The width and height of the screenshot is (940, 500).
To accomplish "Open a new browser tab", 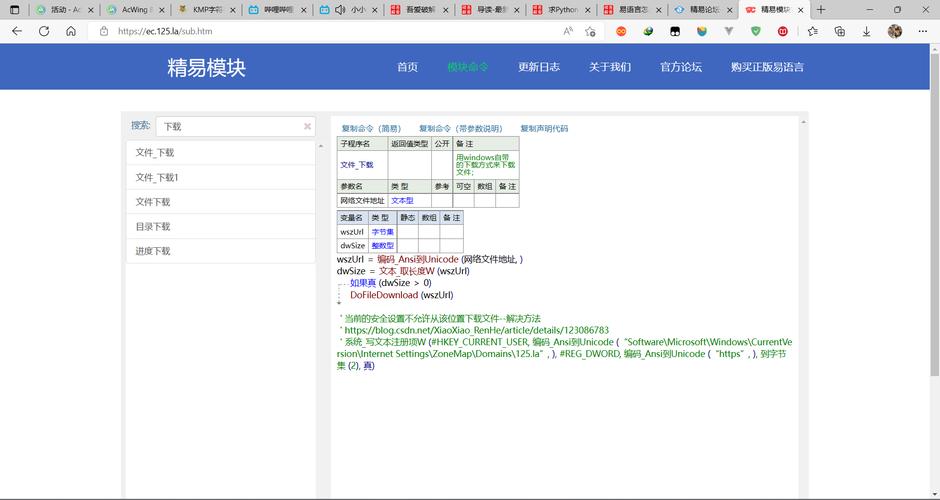I will [821, 10].
